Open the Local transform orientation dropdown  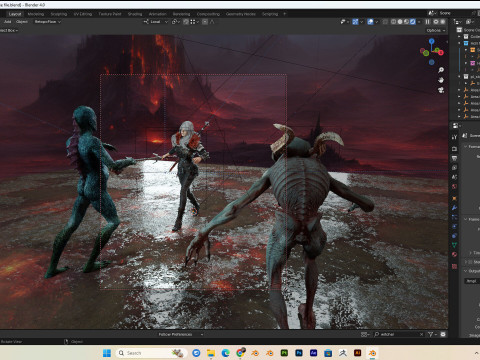(156, 22)
